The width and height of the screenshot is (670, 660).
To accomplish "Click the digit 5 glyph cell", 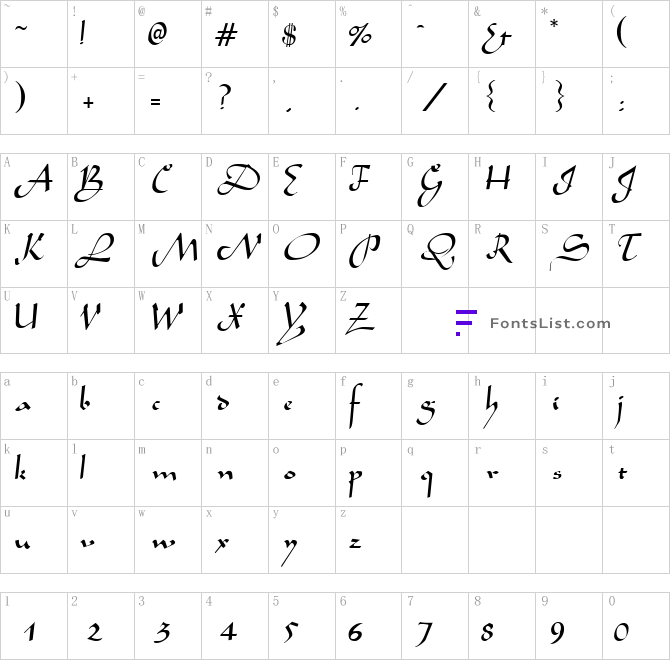I will [x=302, y=626].
